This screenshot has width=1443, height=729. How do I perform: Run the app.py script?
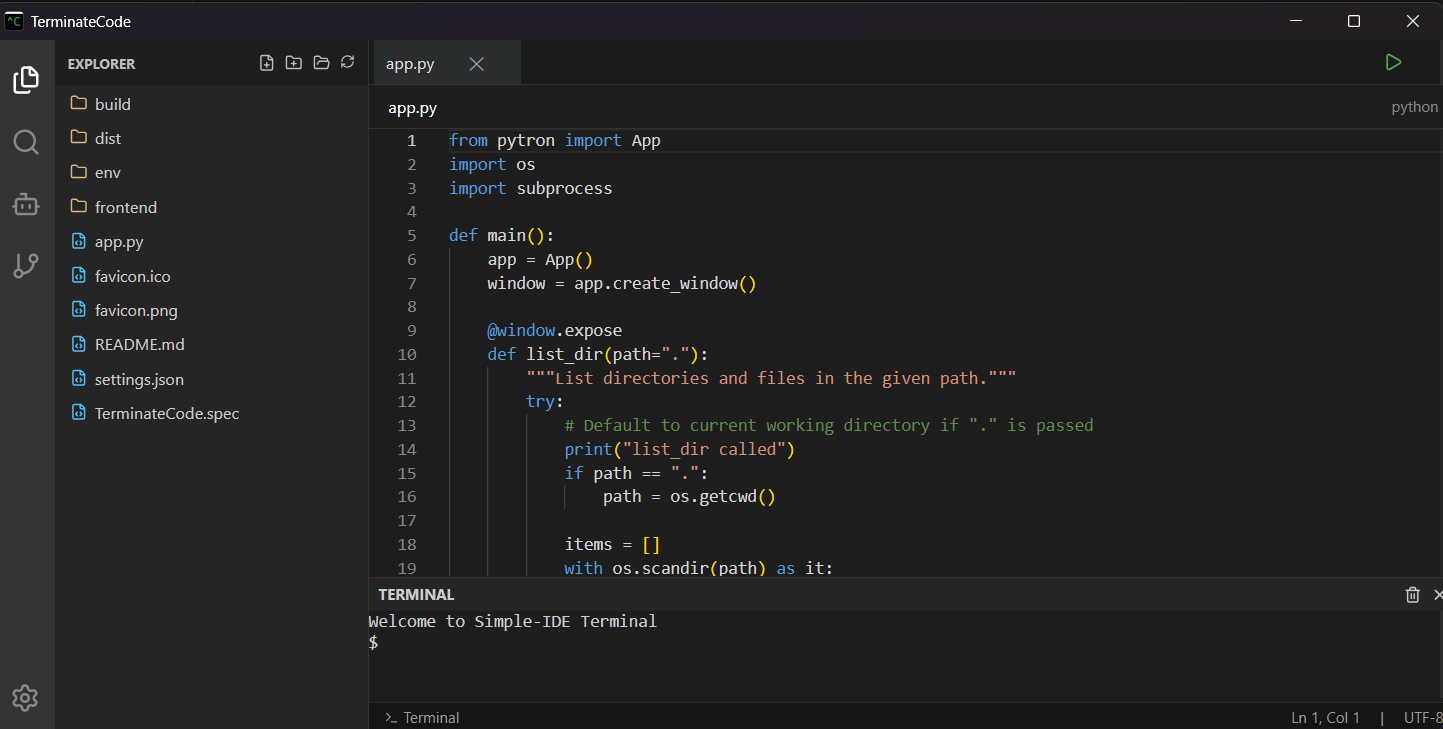click(1393, 61)
